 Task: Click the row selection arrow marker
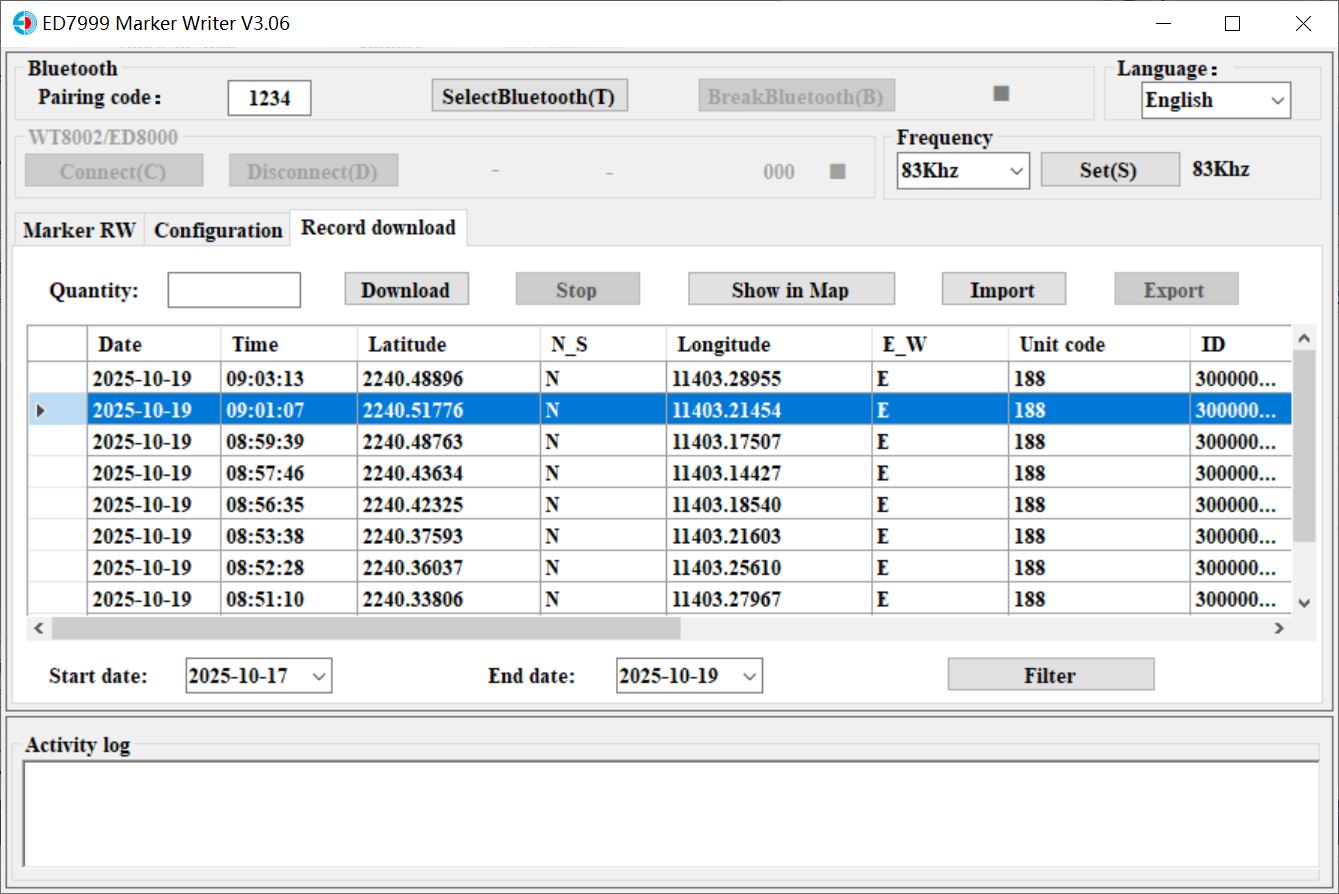coord(39,409)
